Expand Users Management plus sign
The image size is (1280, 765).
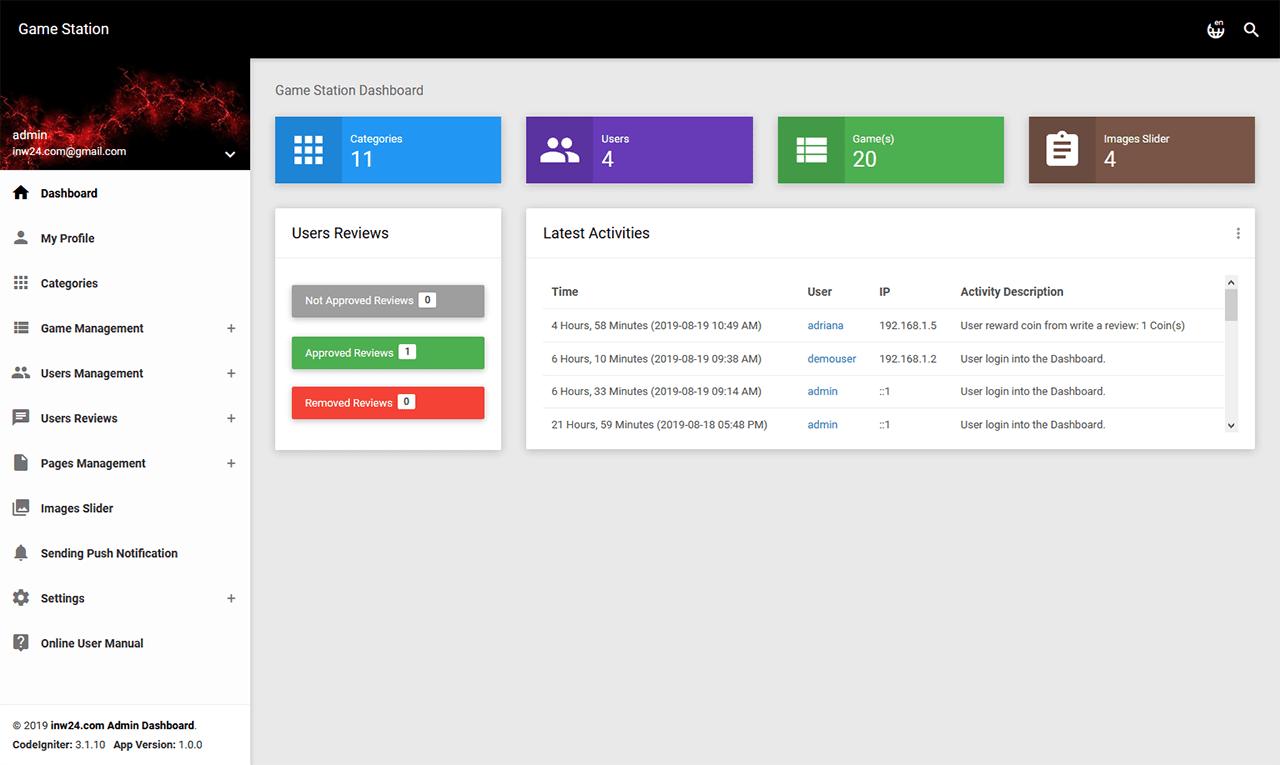(231, 373)
